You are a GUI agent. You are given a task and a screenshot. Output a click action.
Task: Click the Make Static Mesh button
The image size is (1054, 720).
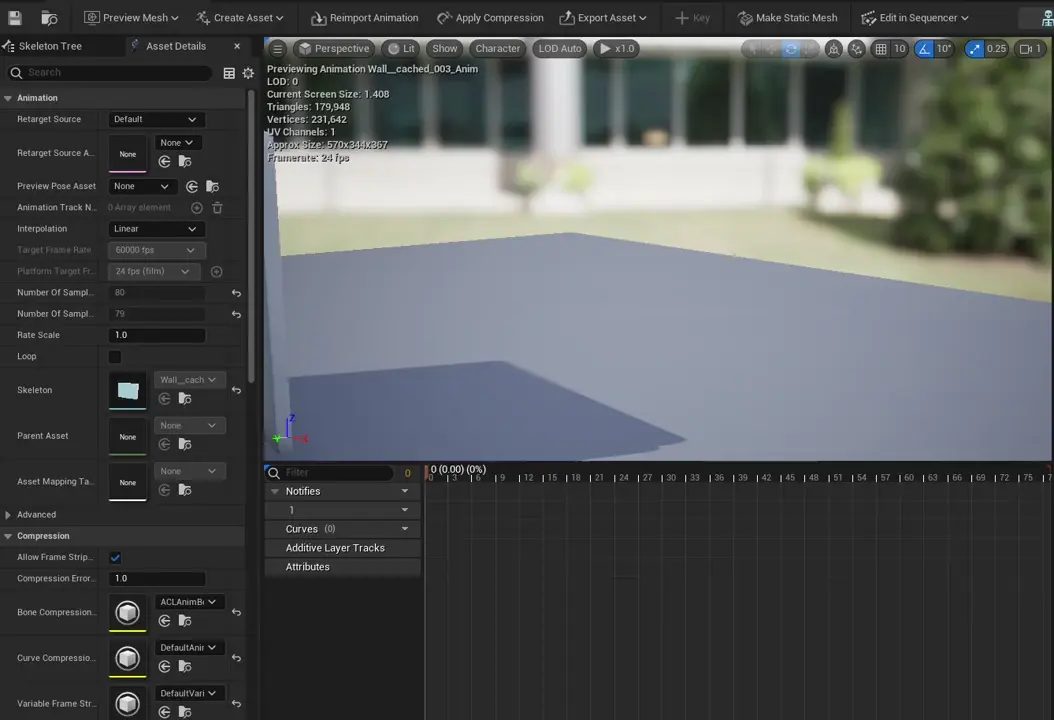pos(788,17)
